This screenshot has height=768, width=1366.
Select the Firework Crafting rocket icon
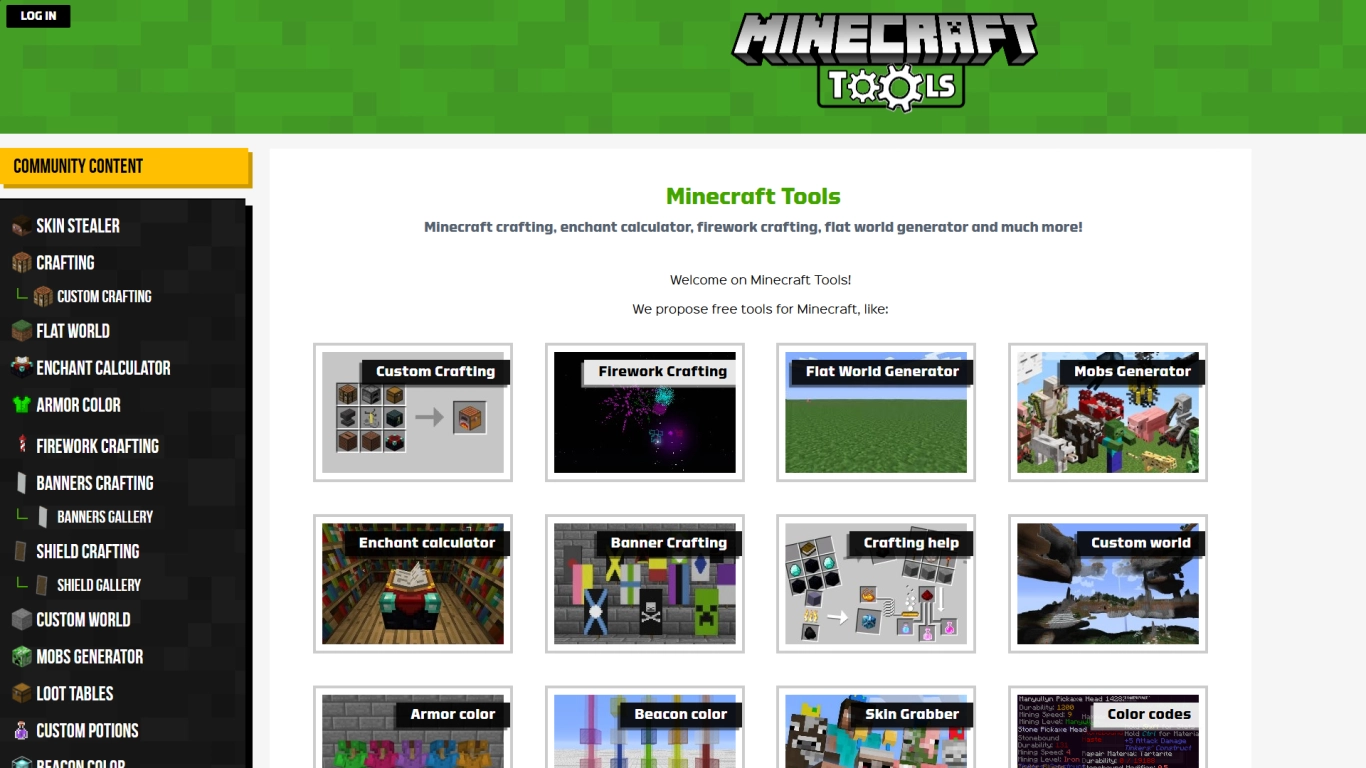pos(20,445)
